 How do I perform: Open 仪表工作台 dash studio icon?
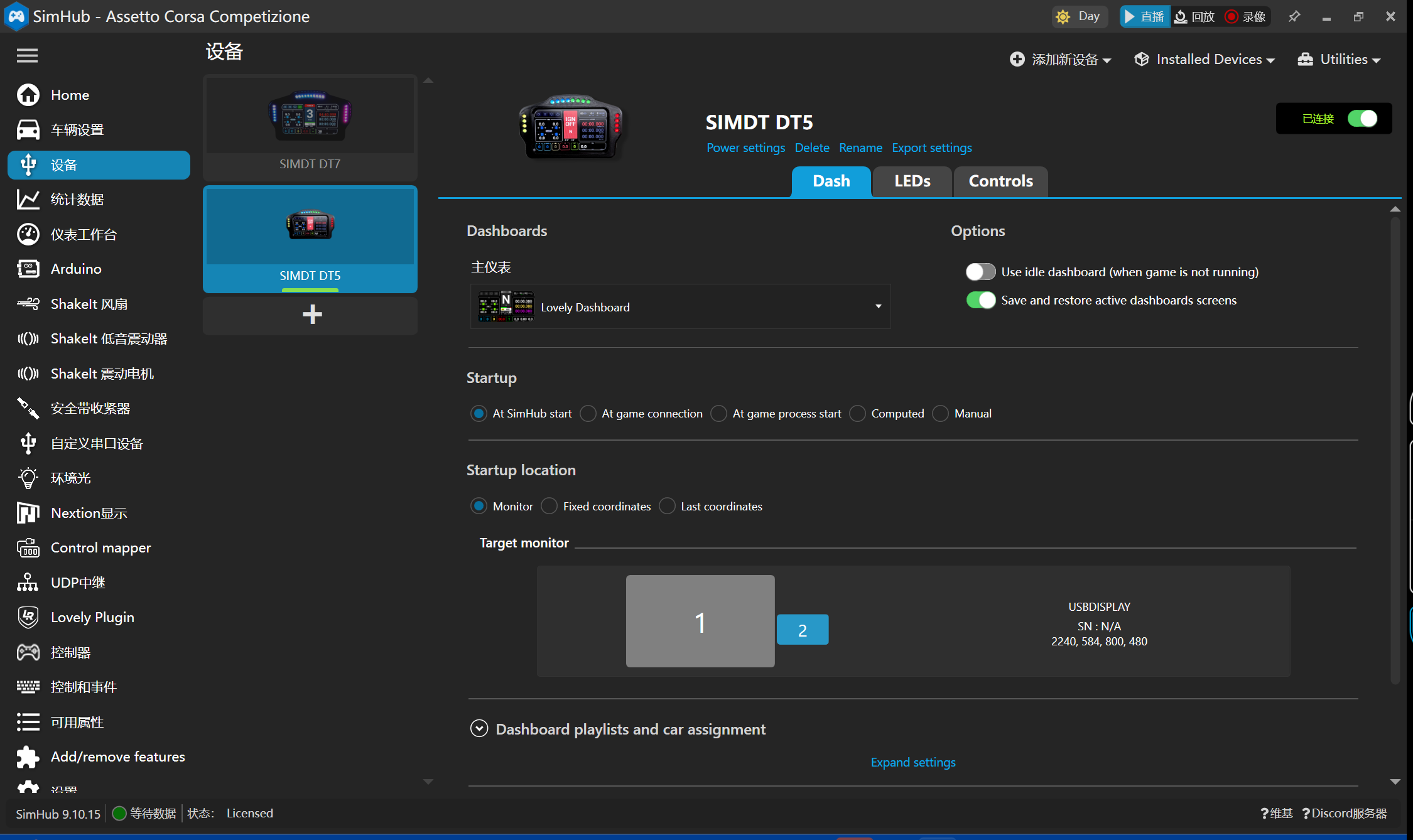click(28, 234)
